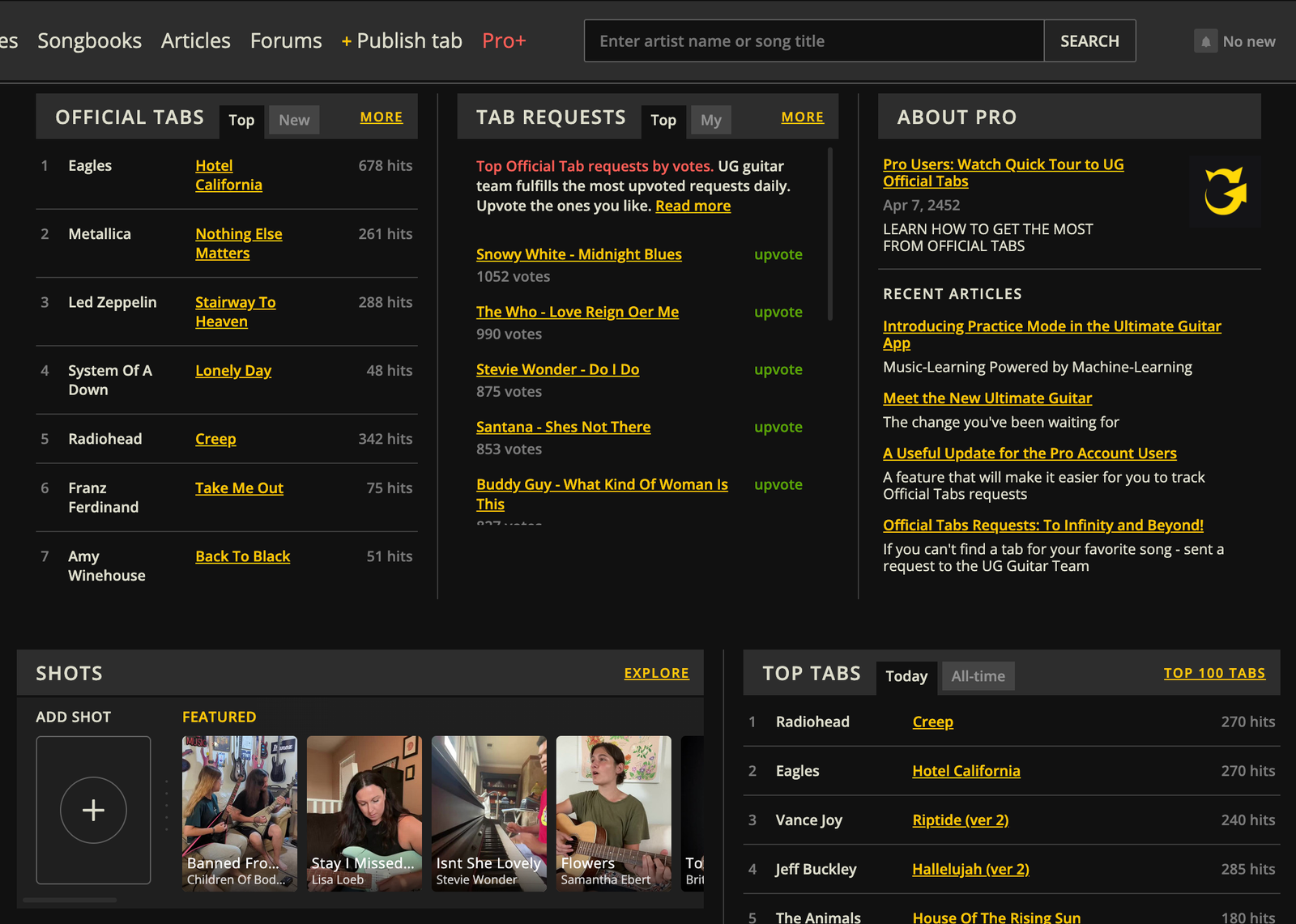The image size is (1296, 924).
Task: Open Pro+ navigation link
Action: pos(504,40)
